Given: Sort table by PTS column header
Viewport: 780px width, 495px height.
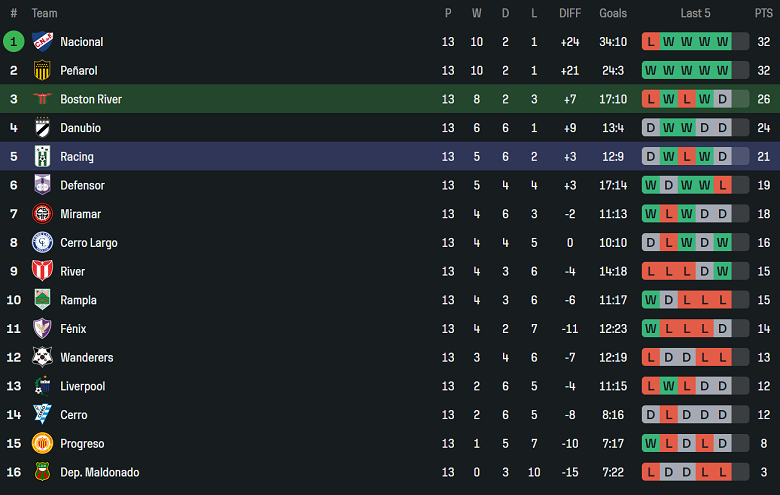Looking at the screenshot, I should [x=763, y=13].
